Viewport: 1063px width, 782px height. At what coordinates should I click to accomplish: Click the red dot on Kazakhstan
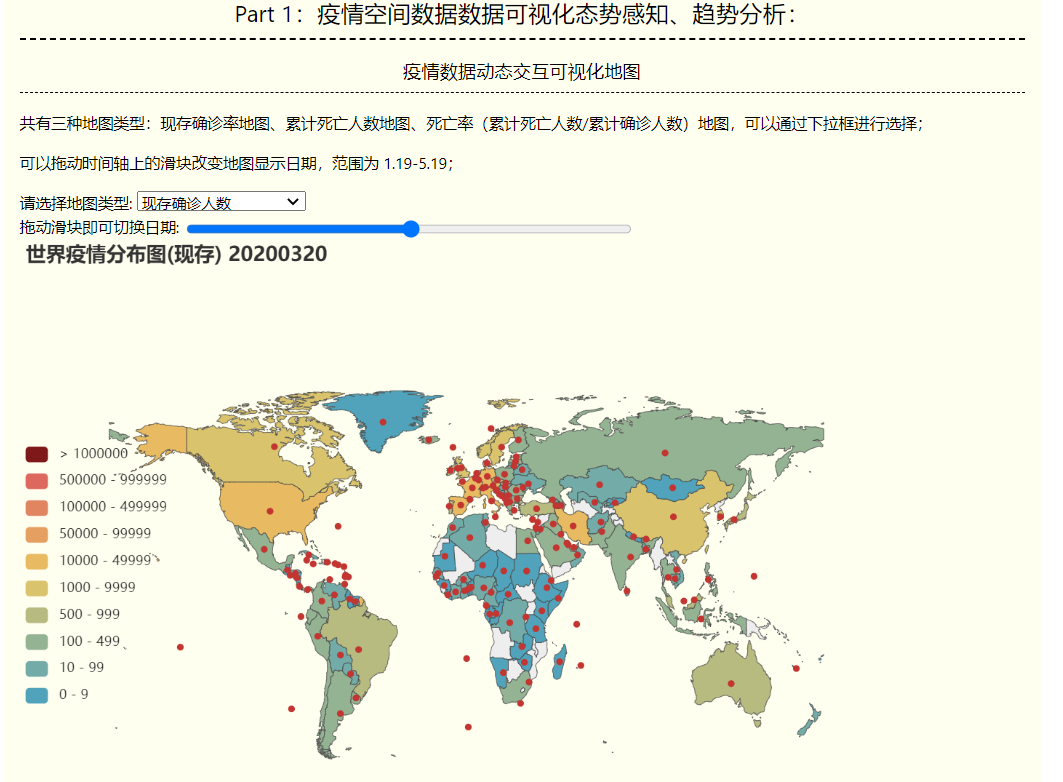[599, 485]
